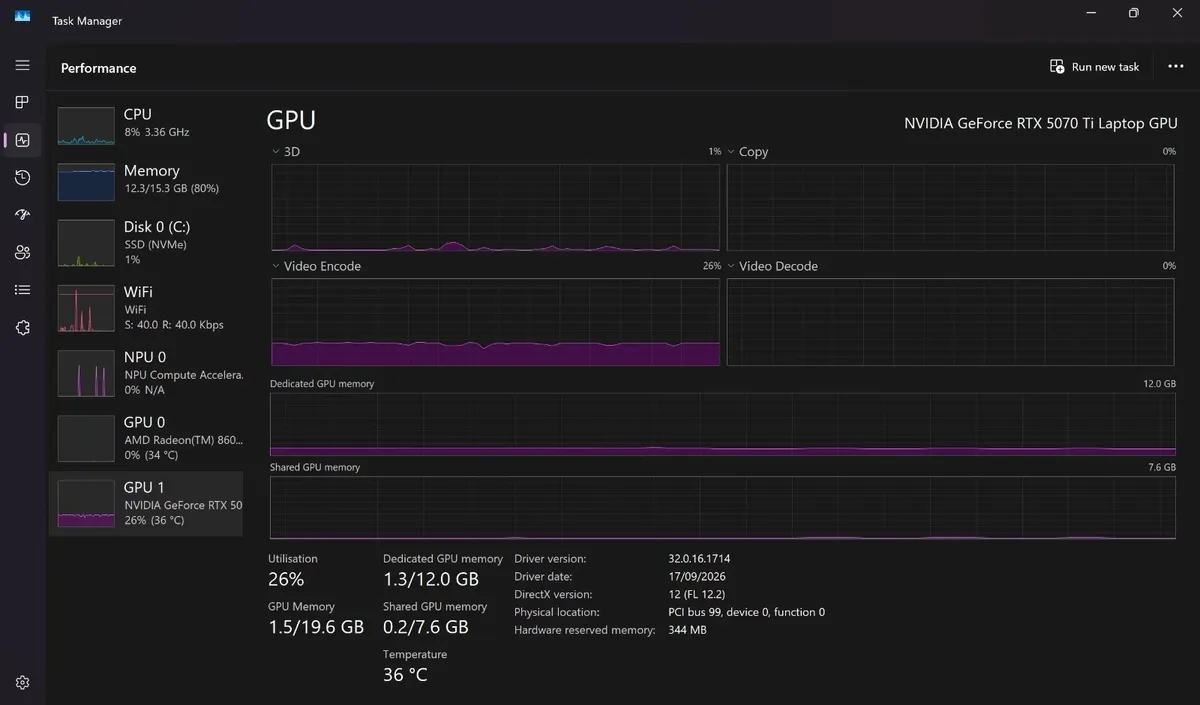
Task: Click the Temperature 36 °C value
Action: pyautogui.click(x=405, y=675)
